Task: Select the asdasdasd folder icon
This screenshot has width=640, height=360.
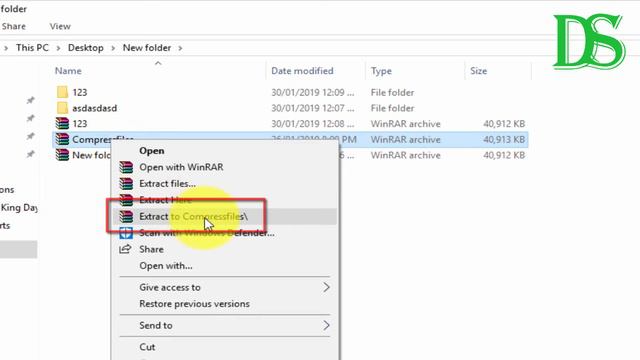Action: click(x=62, y=108)
